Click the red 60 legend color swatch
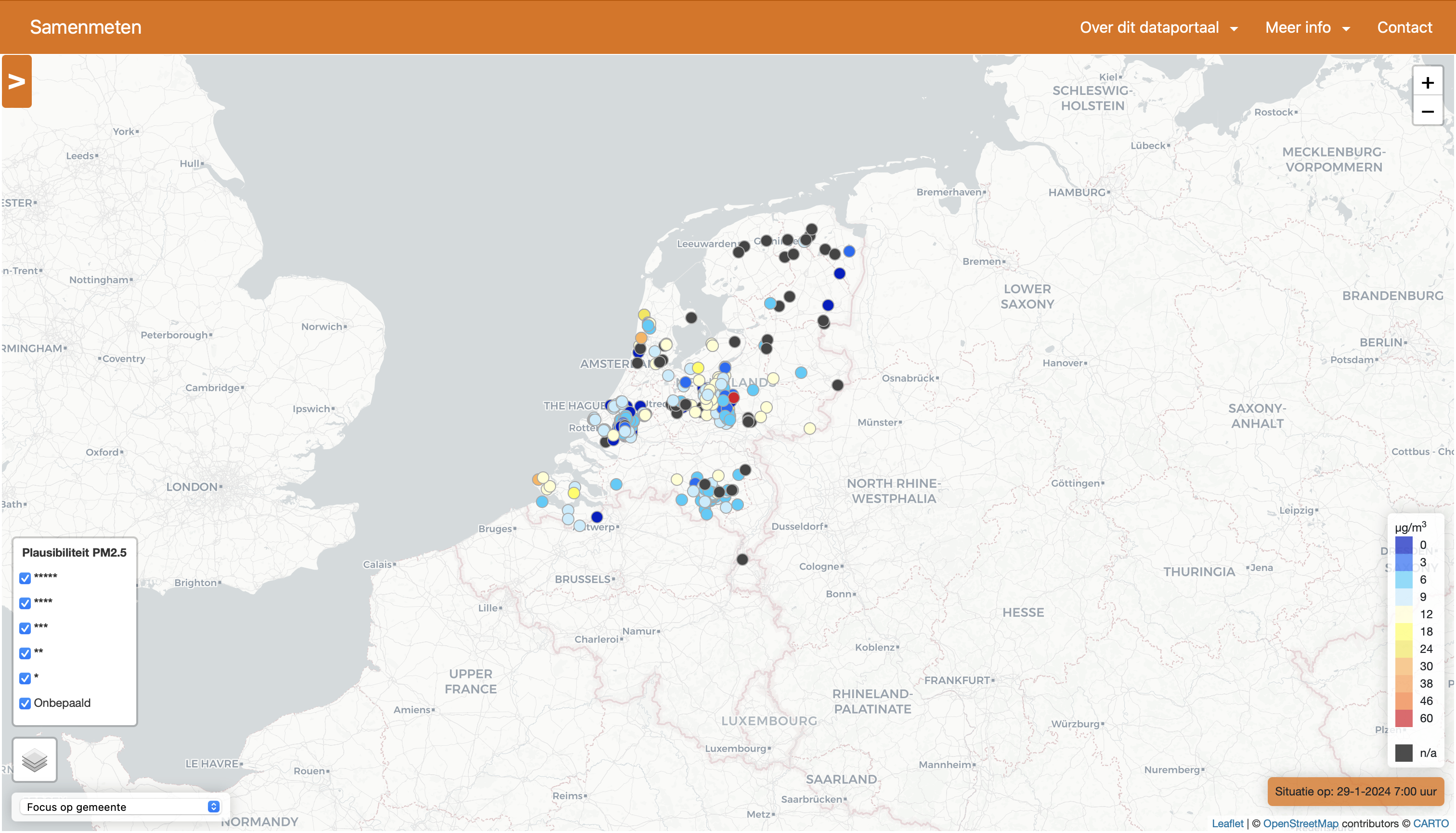This screenshot has height=833, width=1456. [1404, 718]
